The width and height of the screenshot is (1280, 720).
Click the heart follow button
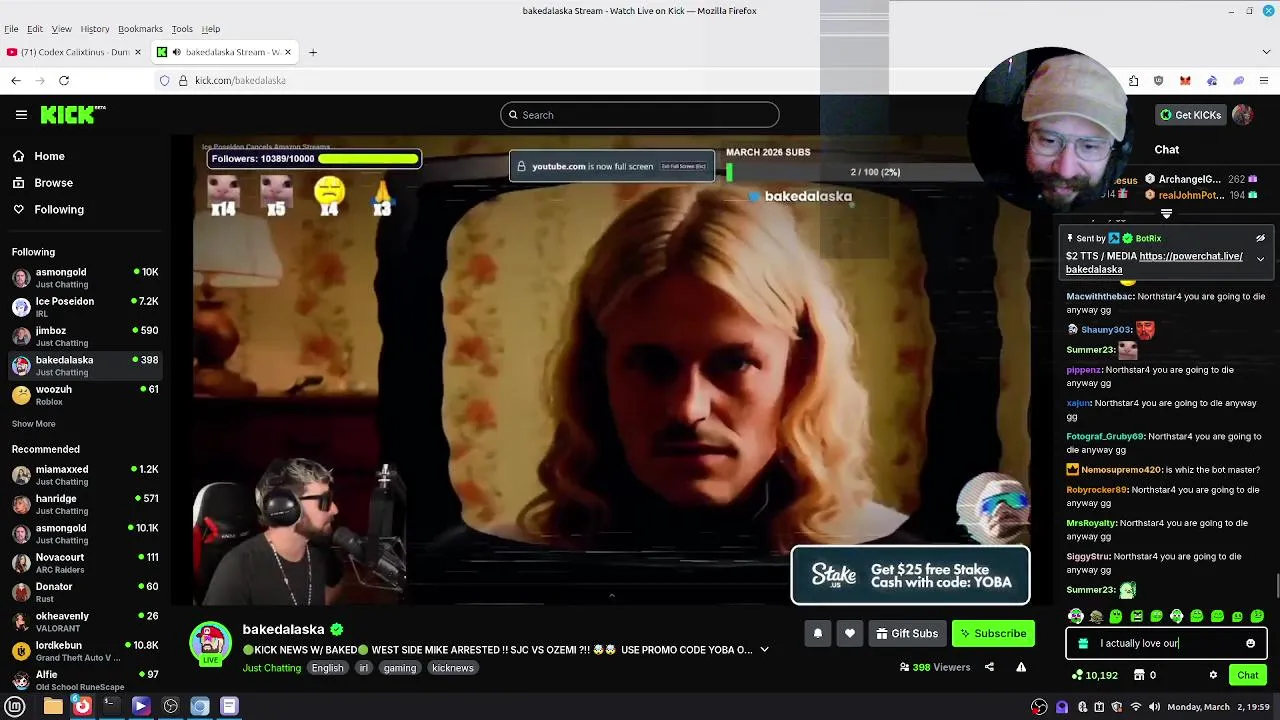(x=850, y=633)
